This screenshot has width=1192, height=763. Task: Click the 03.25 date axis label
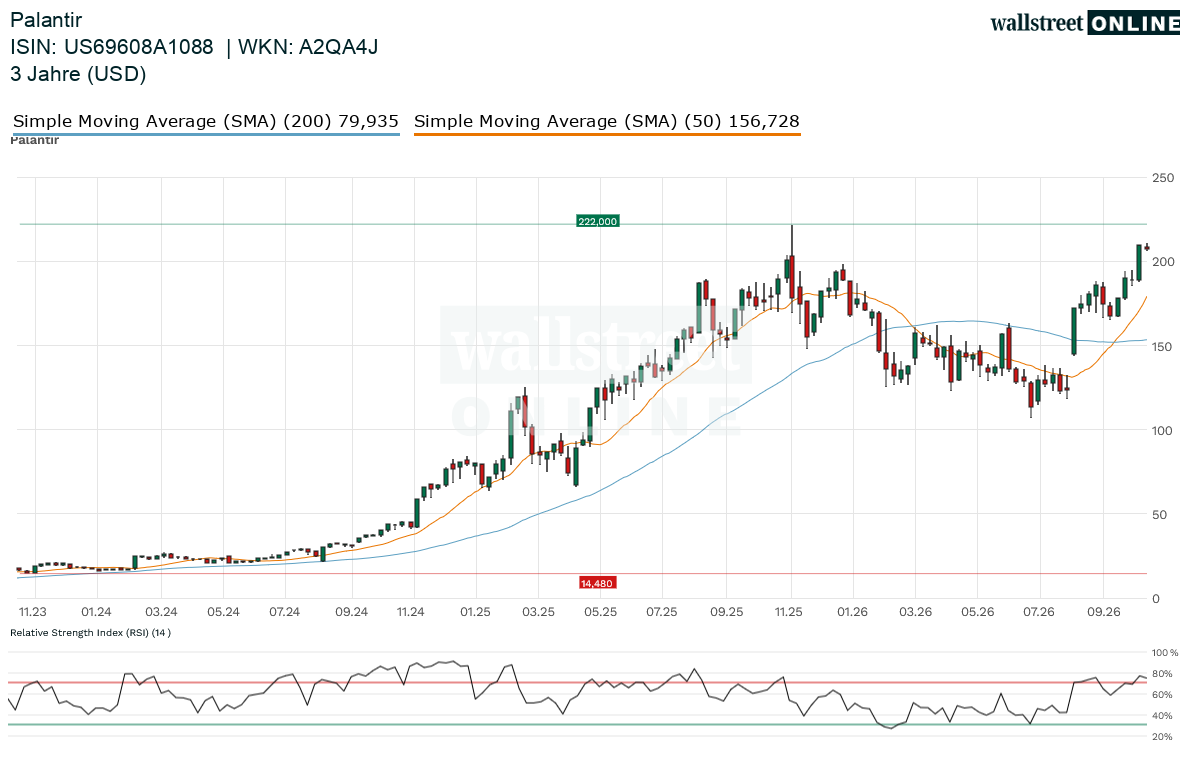538,612
